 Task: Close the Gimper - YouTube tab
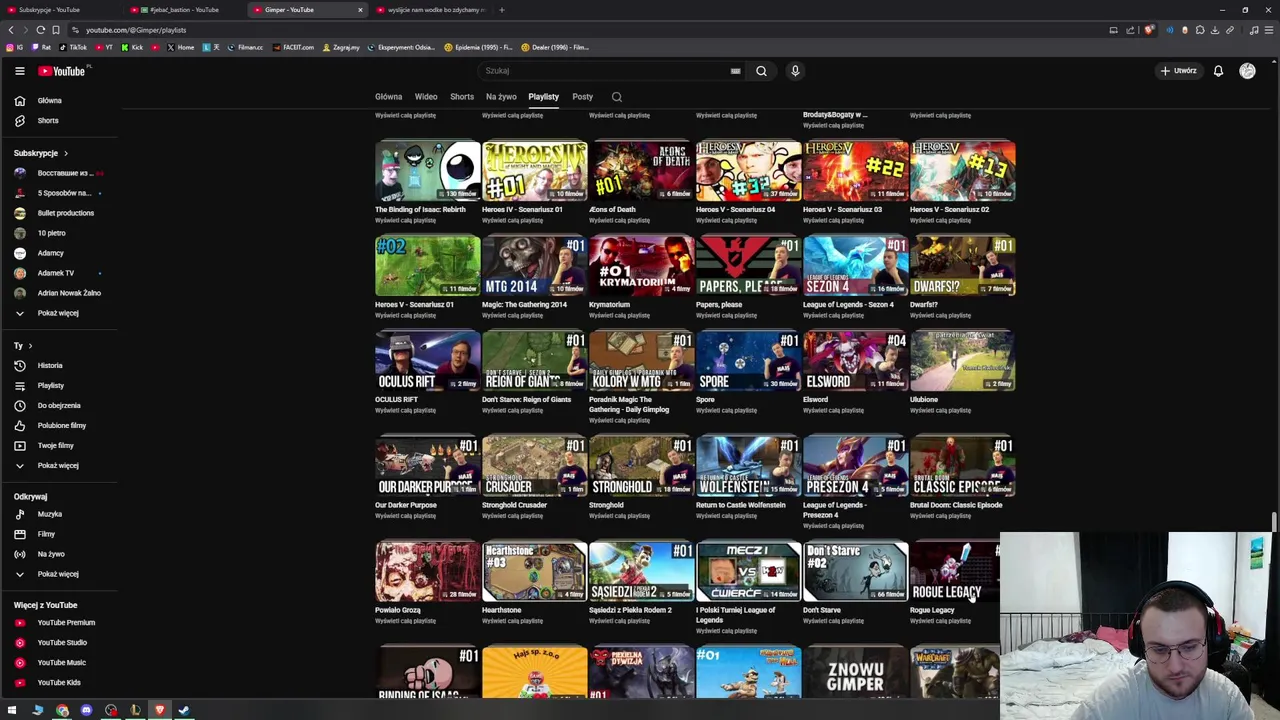pos(360,10)
